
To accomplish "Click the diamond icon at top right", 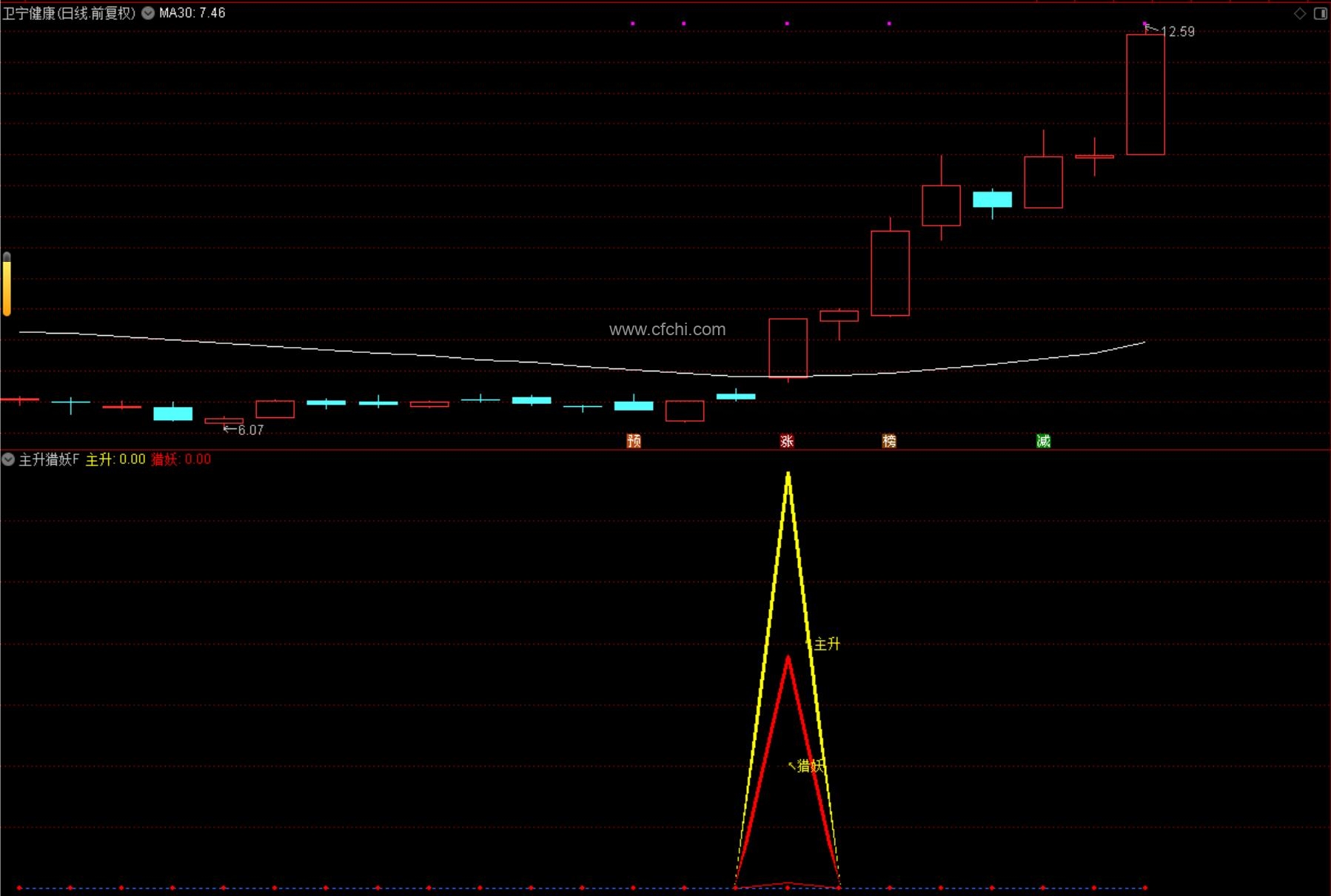I will tap(1300, 13).
